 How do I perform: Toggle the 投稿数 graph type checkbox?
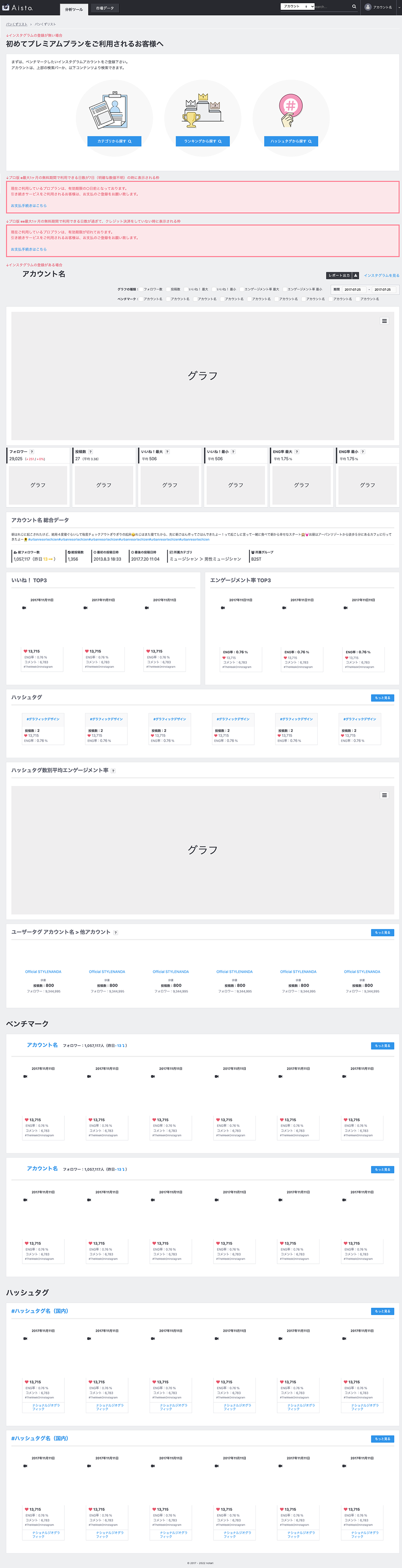(168, 289)
